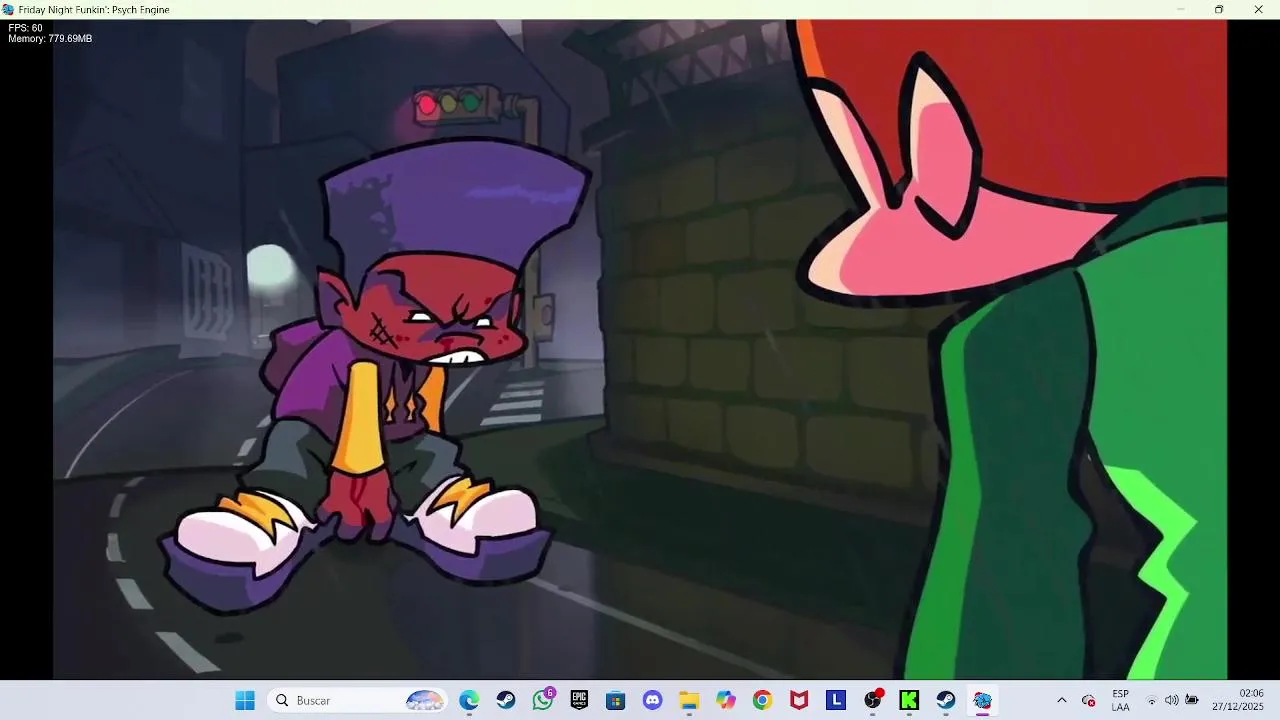Open the green K app icon
1280x720 pixels.
click(x=909, y=700)
